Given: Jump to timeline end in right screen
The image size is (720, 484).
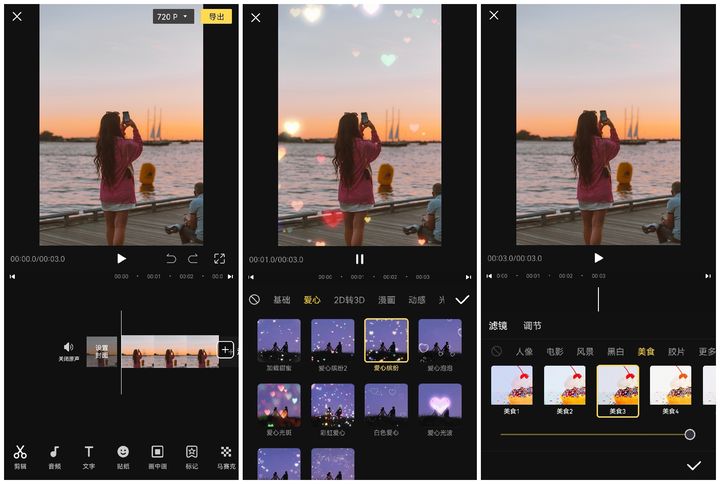Looking at the screenshot, I should pos(708,276).
